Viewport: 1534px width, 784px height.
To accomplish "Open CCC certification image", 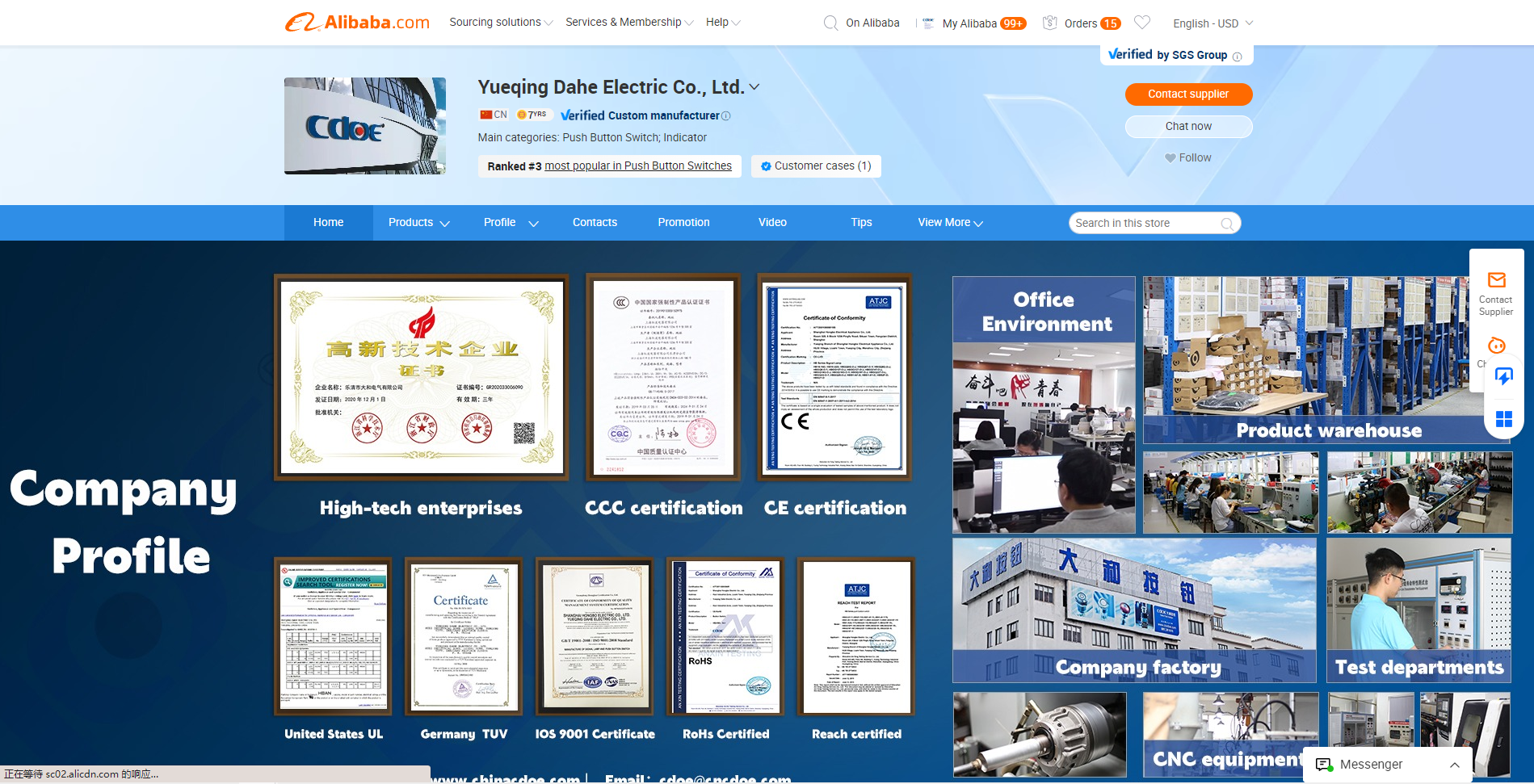I will pyautogui.click(x=663, y=377).
